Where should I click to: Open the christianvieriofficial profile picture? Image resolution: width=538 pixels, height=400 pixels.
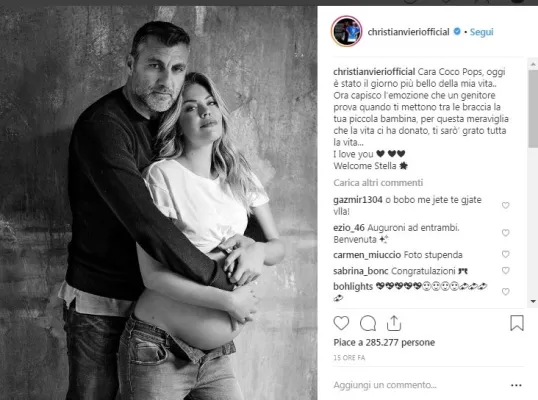(x=347, y=31)
